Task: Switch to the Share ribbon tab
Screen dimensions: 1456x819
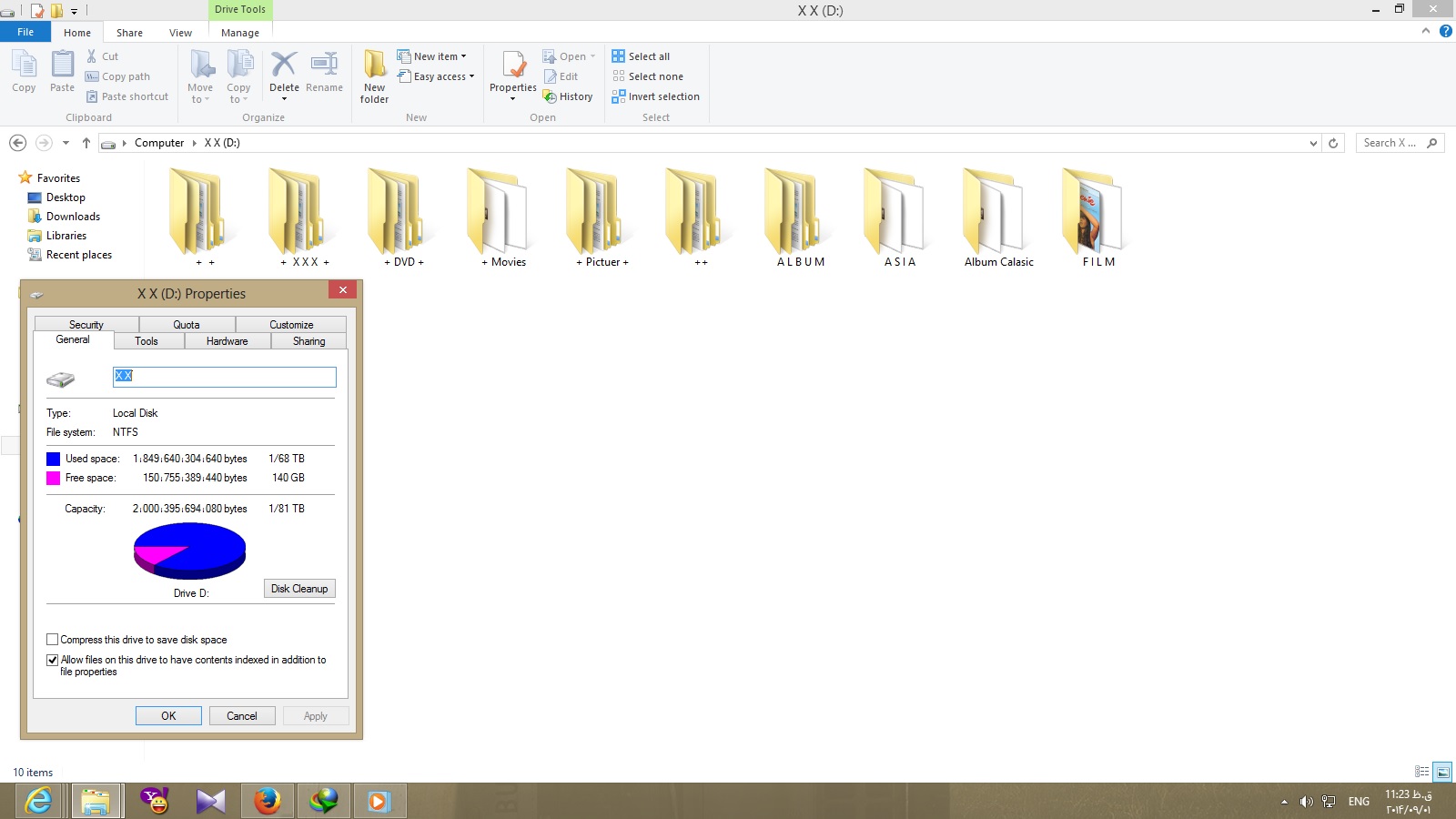Action: [x=129, y=33]
